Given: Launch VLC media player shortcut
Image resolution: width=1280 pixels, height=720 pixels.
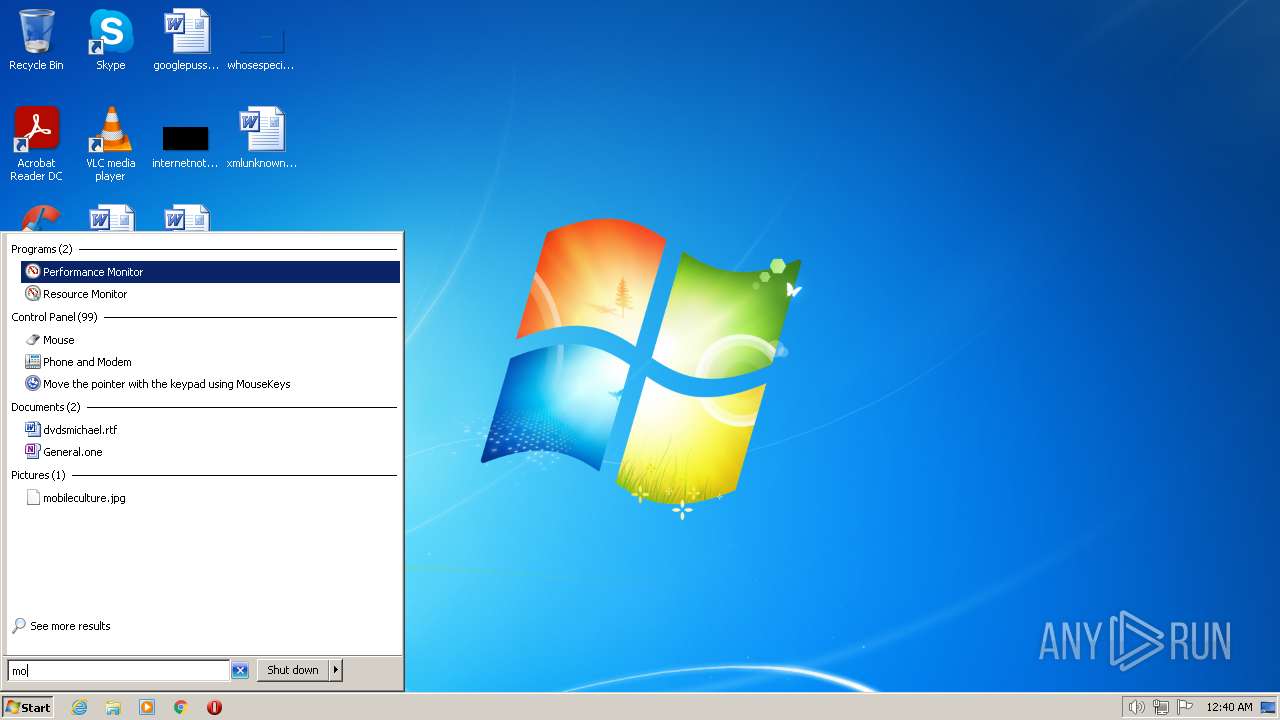Looking at the screenshot, I should tap(110, 144).
